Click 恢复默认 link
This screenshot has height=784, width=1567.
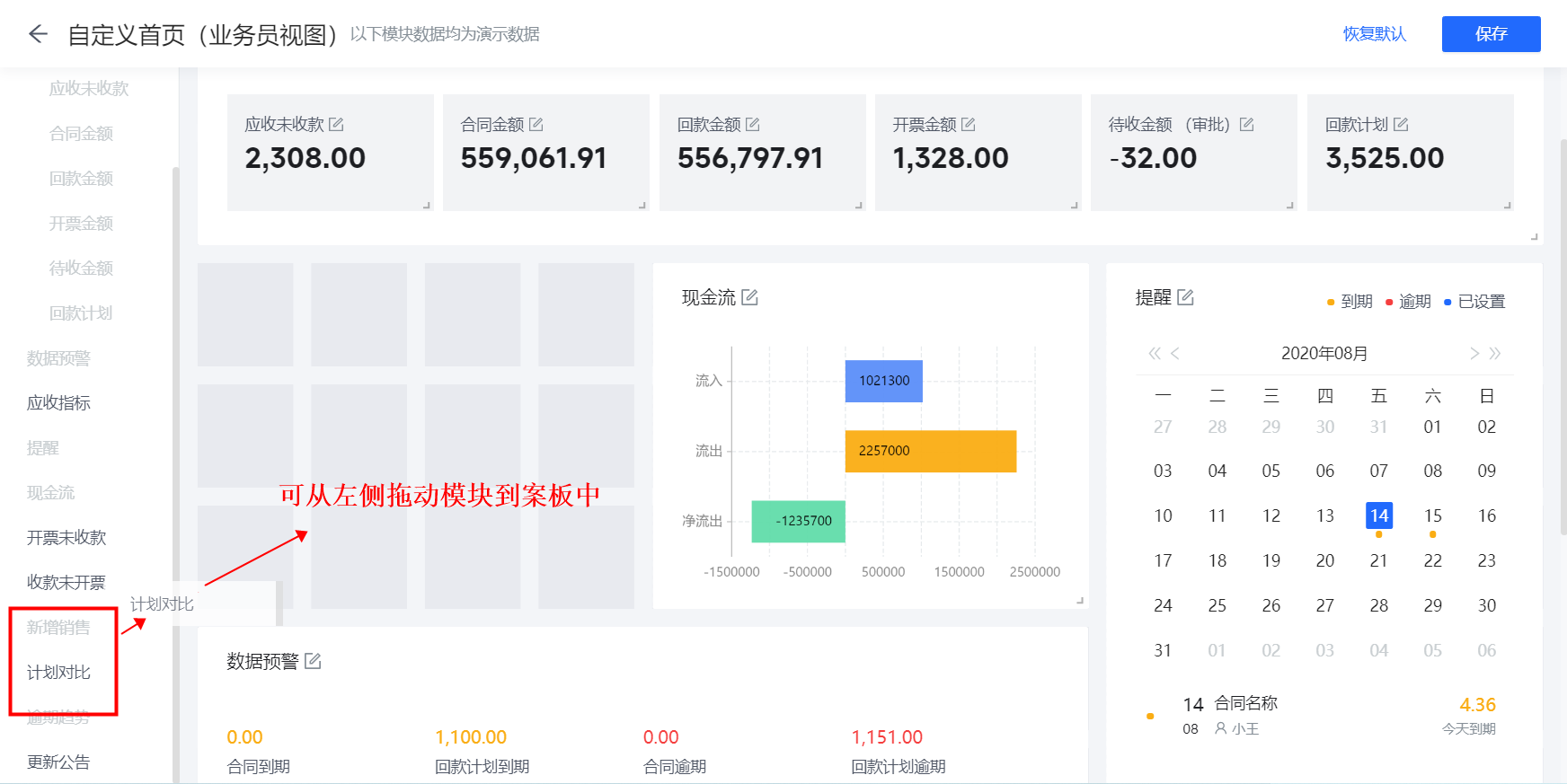[x=1374, y=34]
